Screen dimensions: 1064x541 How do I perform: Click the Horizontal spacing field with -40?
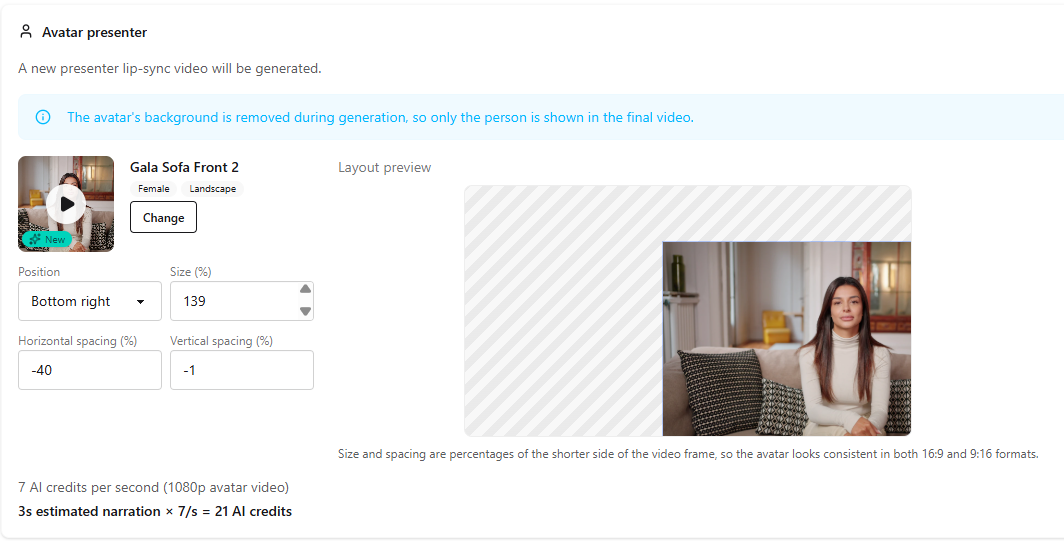(x=90, y=370)
